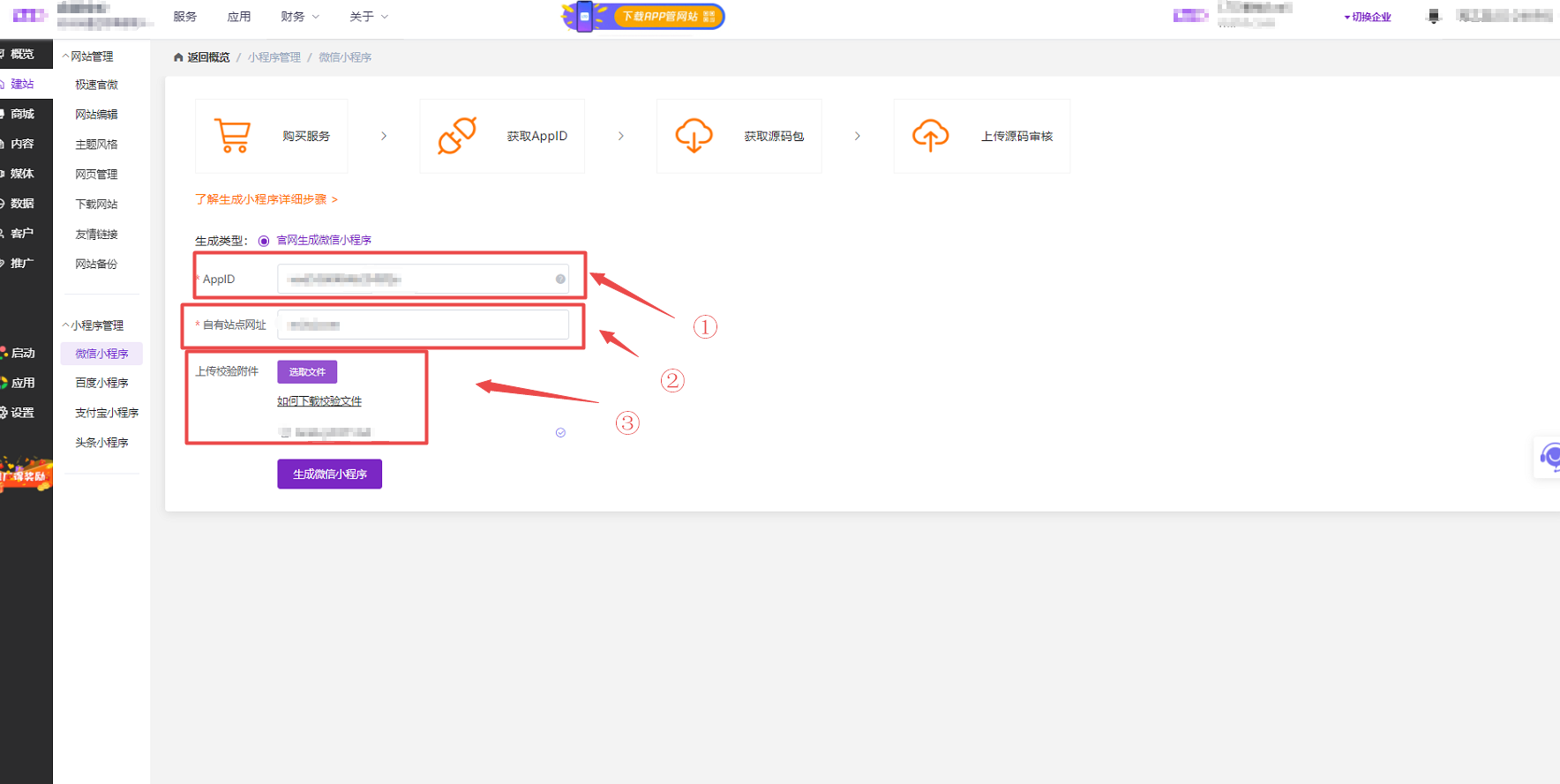Open the 如何下载校验文件 link

[x=319, y=401]
